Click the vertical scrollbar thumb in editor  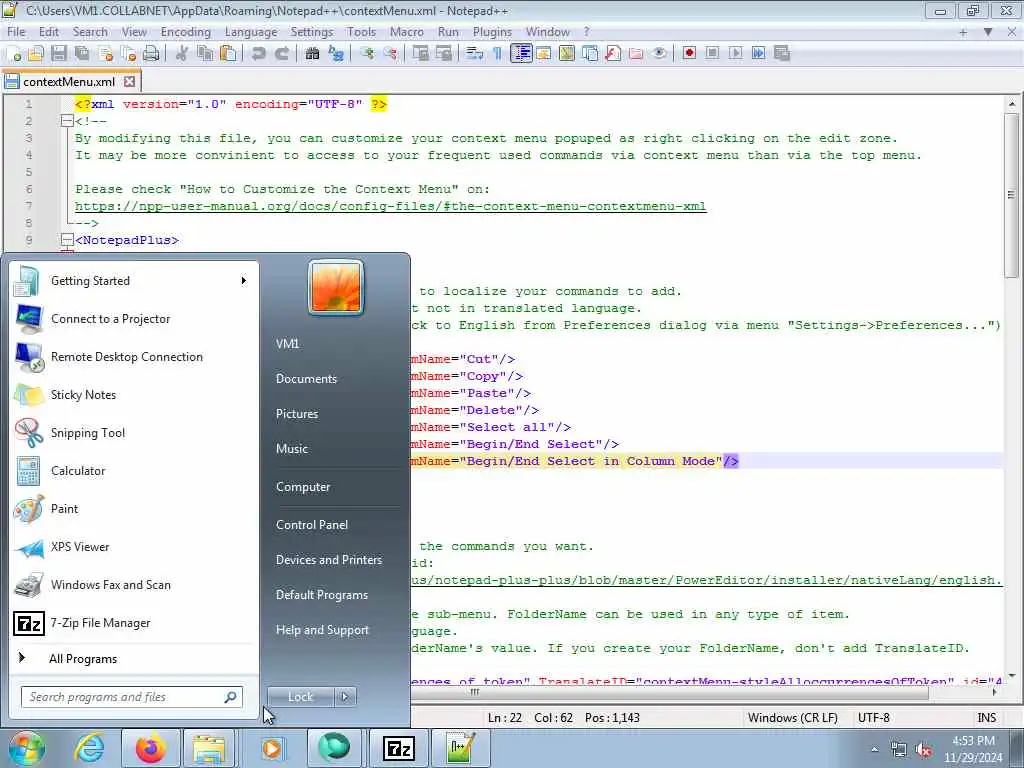[x=1012, y=195]
